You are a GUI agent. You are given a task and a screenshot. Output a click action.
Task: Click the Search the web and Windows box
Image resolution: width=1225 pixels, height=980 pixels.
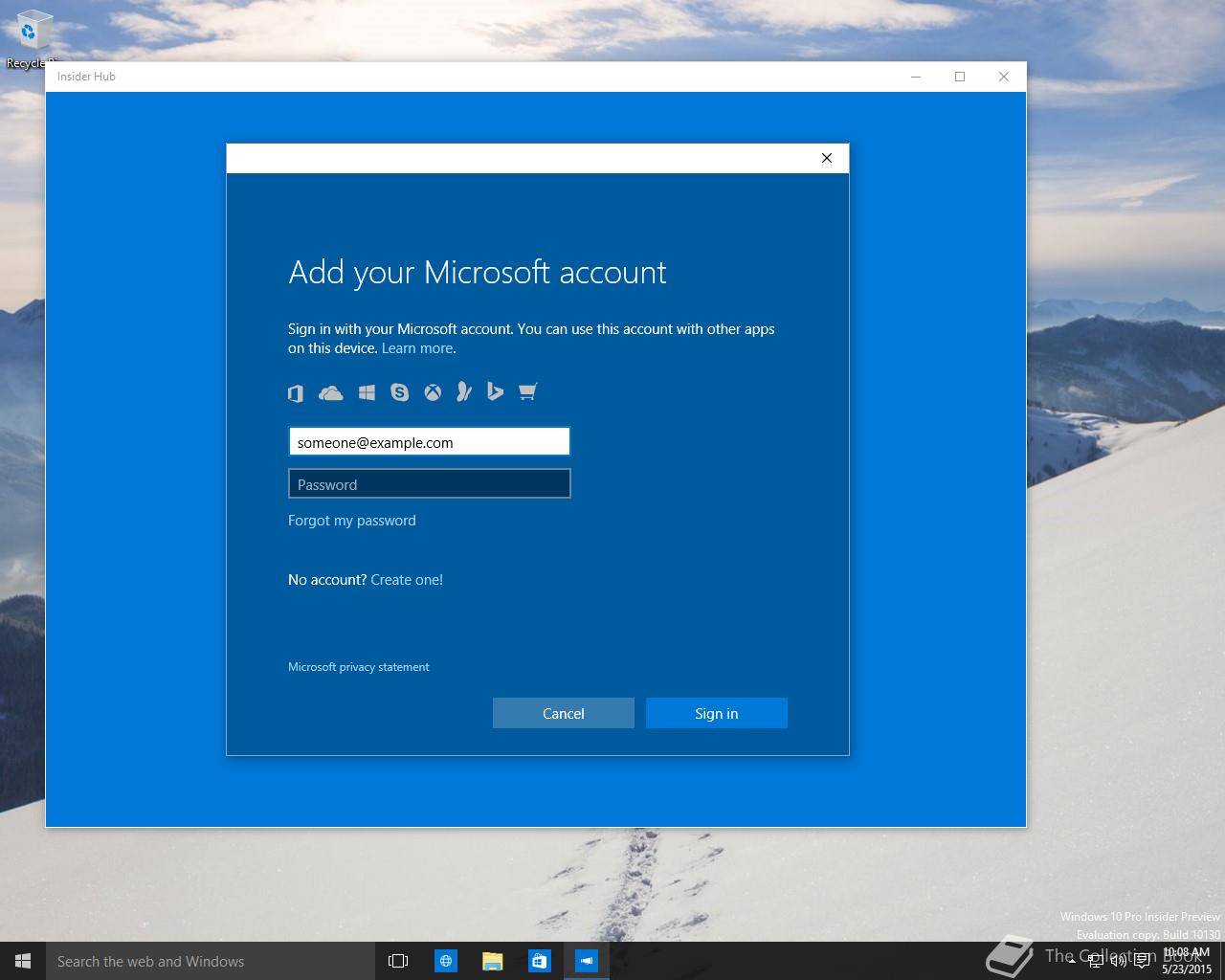coord(211,961)
